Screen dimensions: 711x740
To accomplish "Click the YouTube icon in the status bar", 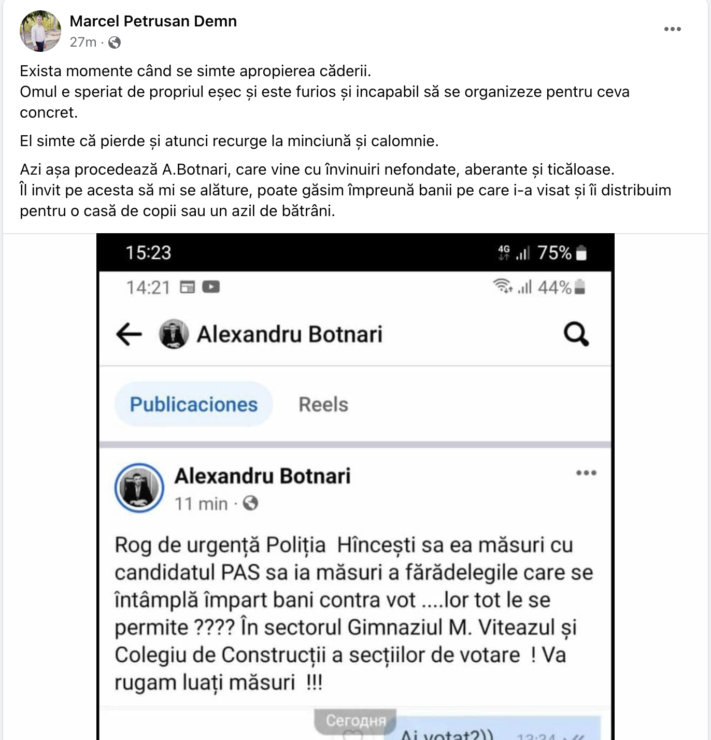I will [x=211, y=288].
